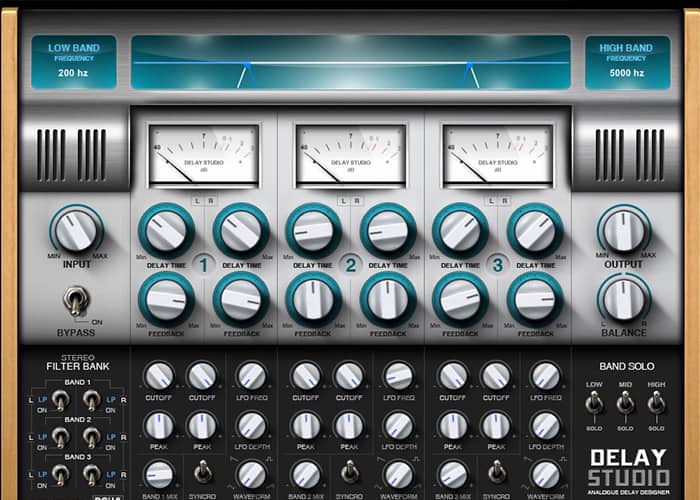Toggle Filter Bank Band 1 right LP switch
The height and width of the screenshot is (500, 700).
point(92,400)
